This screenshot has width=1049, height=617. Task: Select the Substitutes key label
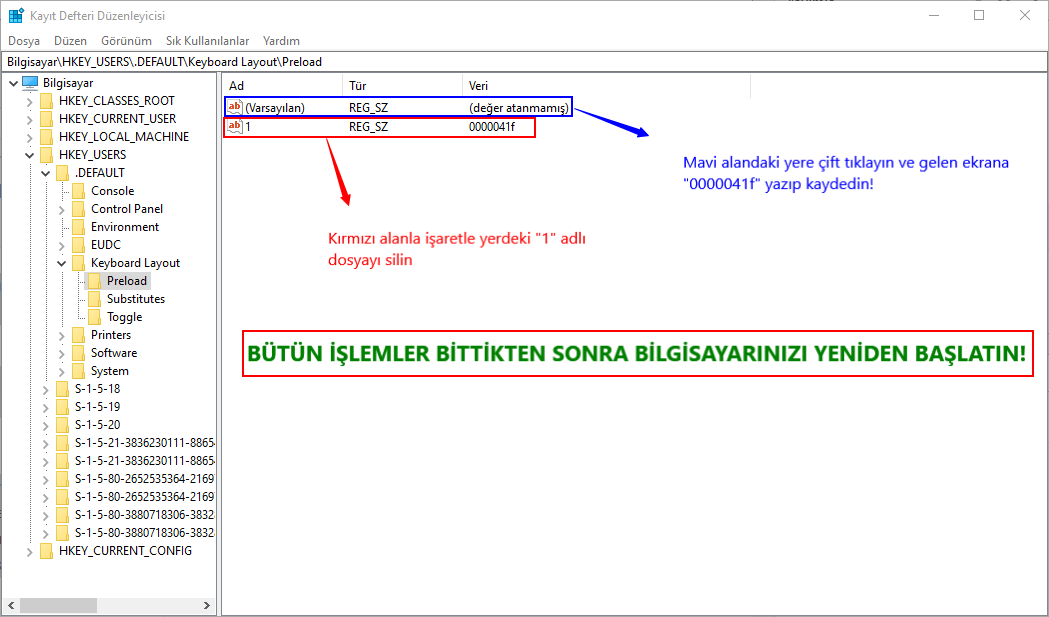[x=136, y=299]
